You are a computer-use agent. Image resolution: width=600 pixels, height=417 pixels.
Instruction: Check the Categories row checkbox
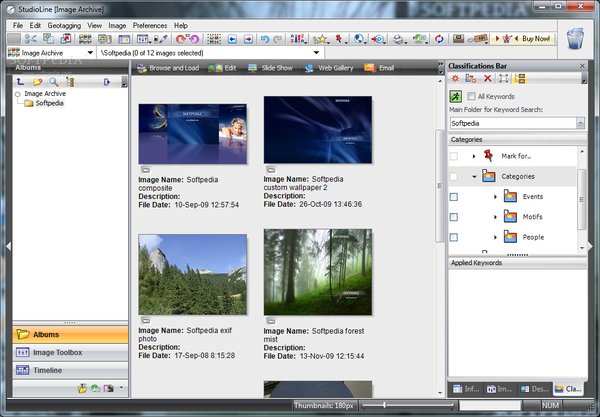[454, 176]
